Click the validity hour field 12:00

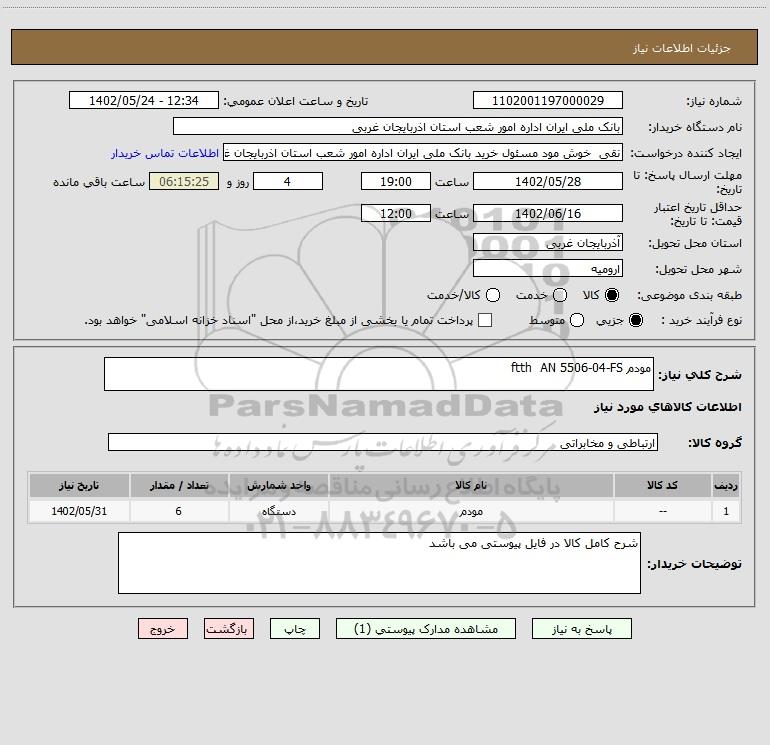396,213
